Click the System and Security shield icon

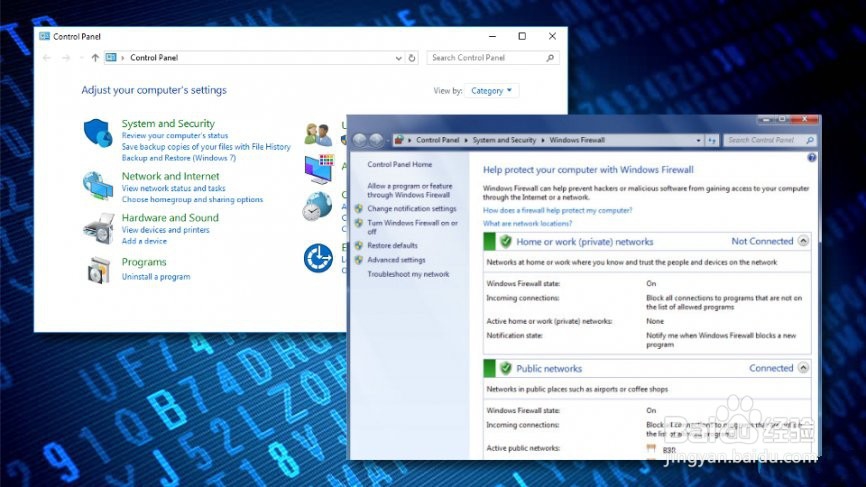pos(98,133)
